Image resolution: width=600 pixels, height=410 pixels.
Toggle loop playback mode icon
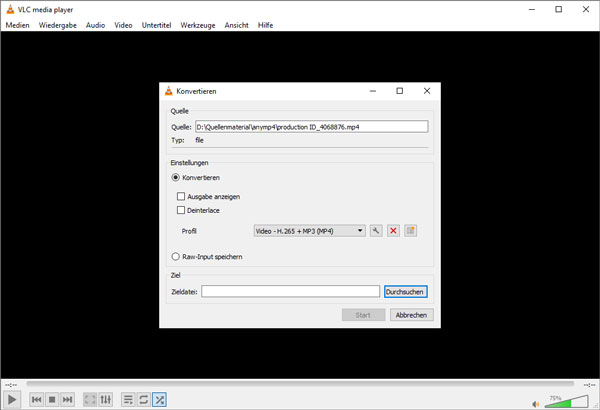pyautogui.click(x=143, y=400)
